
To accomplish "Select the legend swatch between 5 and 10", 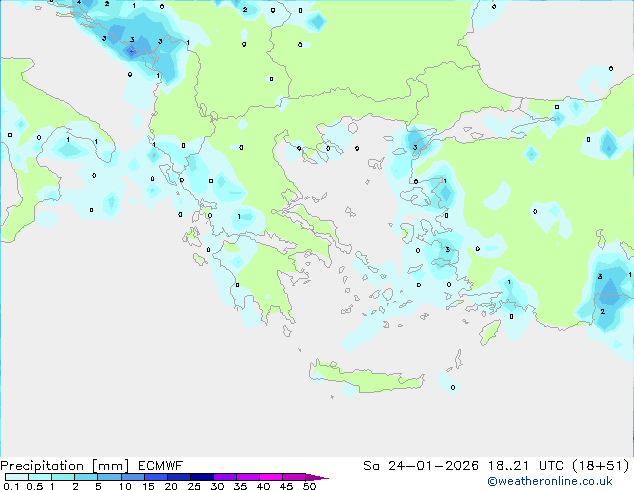I will coord(111,478).
